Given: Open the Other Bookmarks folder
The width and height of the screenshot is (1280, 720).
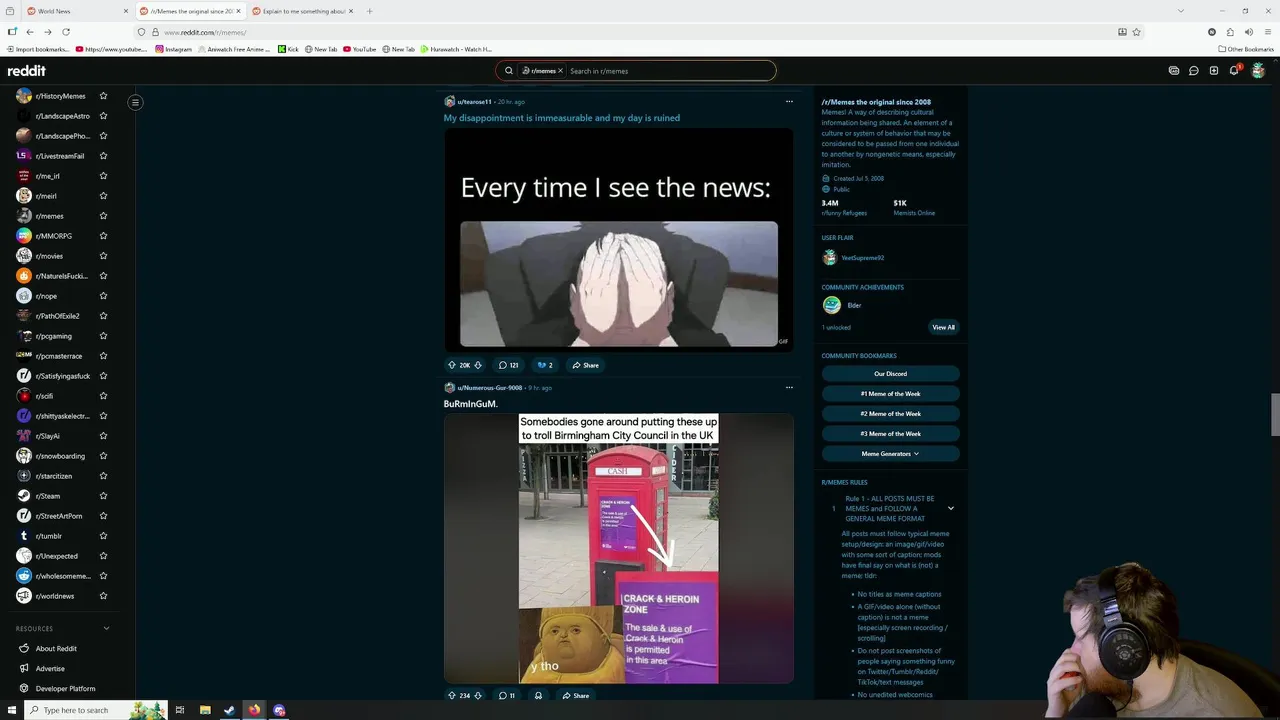Looking at the screenshot, I should point(1246,49).
